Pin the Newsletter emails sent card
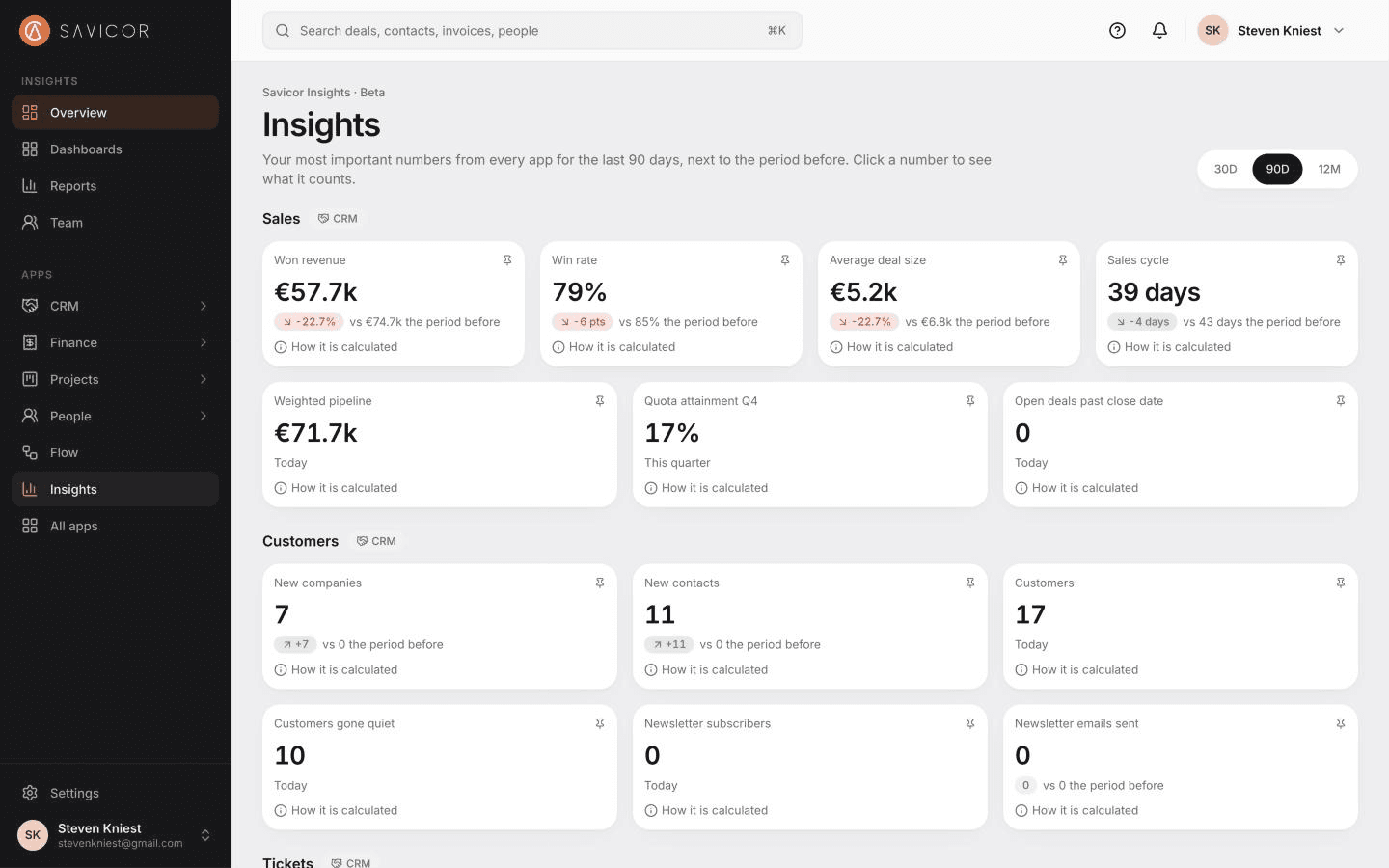The image size is (1389, 868). [1341, 724]
